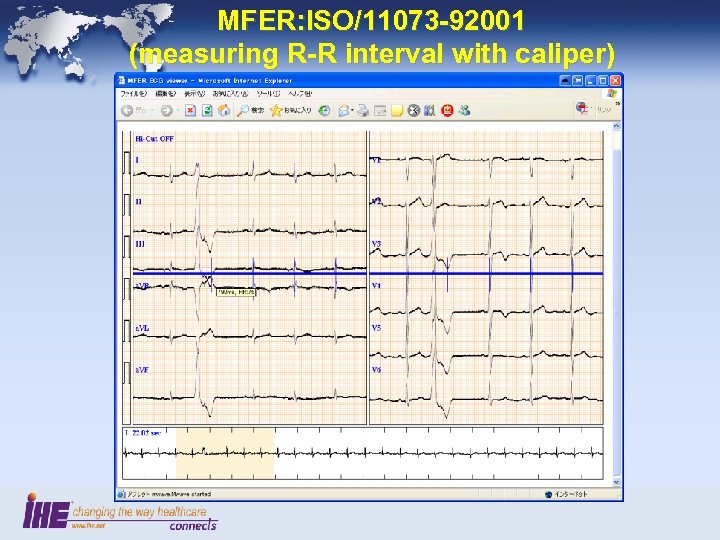Open the 編集 (Edit) menu

tap(166, 94)
